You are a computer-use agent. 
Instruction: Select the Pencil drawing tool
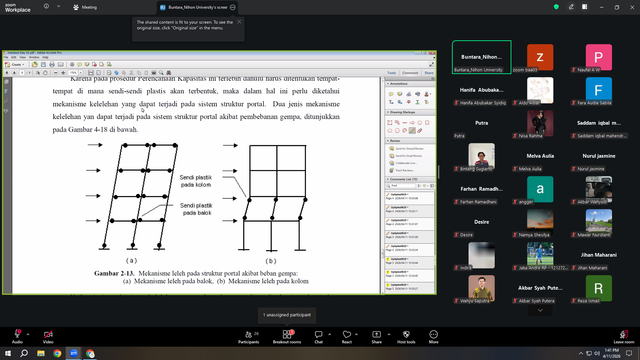412,131
